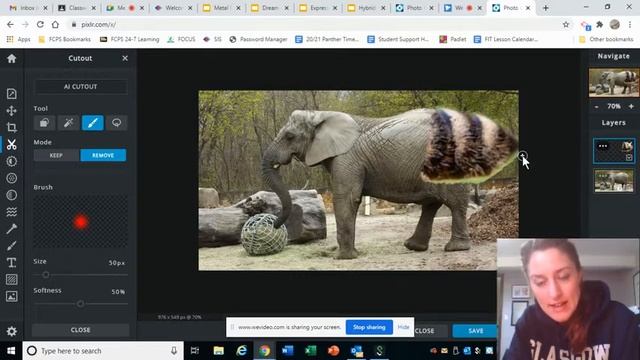Close the Cutout panel with X
The width and height of the screenshot is (640, 360).
pyautogui.click(x=125, y=58)
